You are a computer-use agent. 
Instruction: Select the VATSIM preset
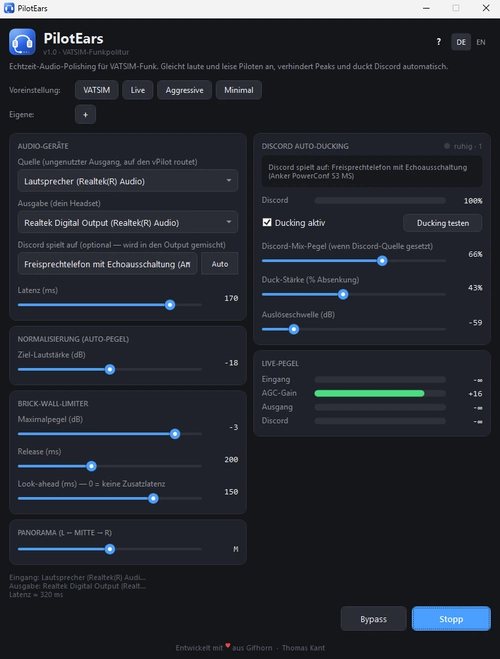[x=97, y=90]
